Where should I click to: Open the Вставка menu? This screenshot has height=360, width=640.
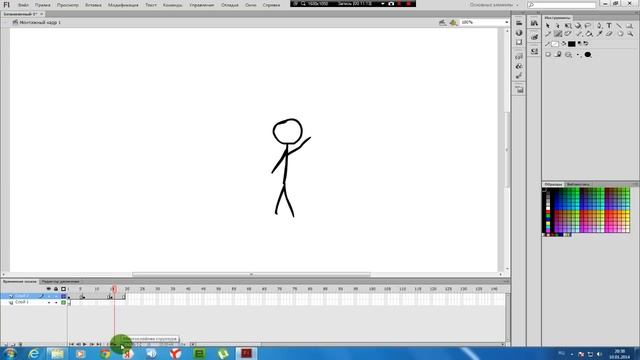click(x=93, y=5)
